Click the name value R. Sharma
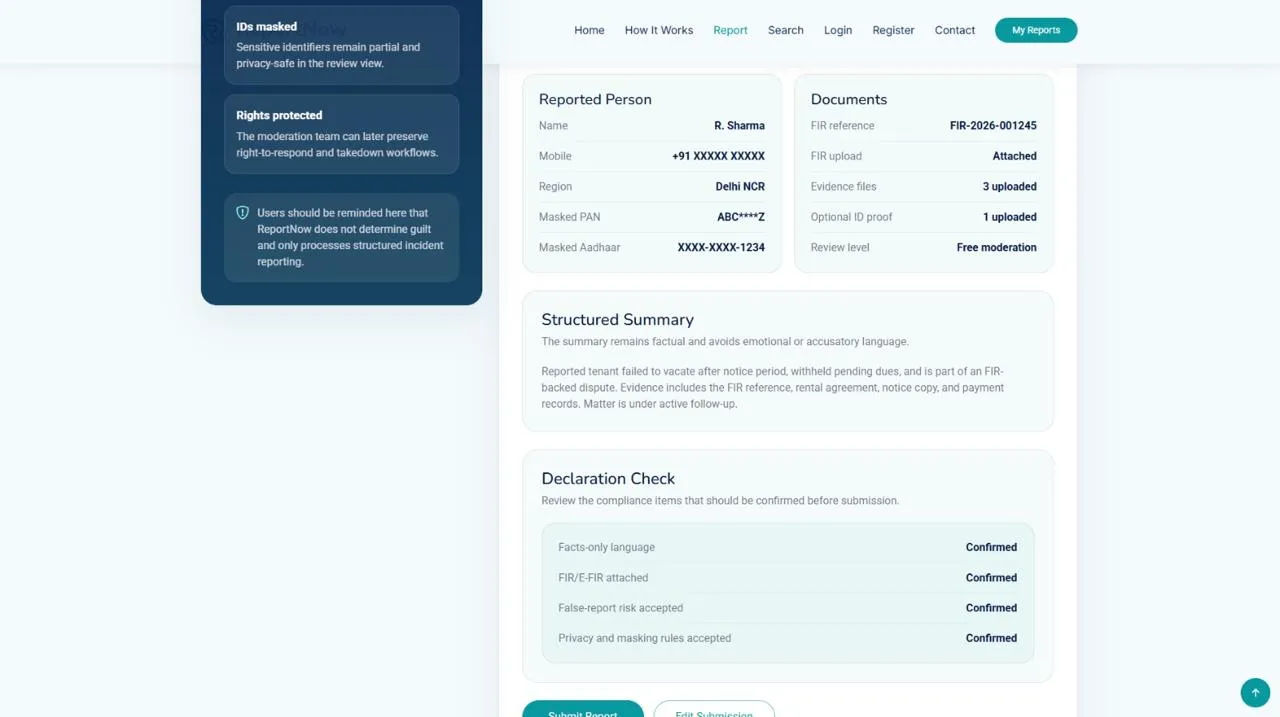1280x717 pixels. pyautogui.click(x=739, y=126)
